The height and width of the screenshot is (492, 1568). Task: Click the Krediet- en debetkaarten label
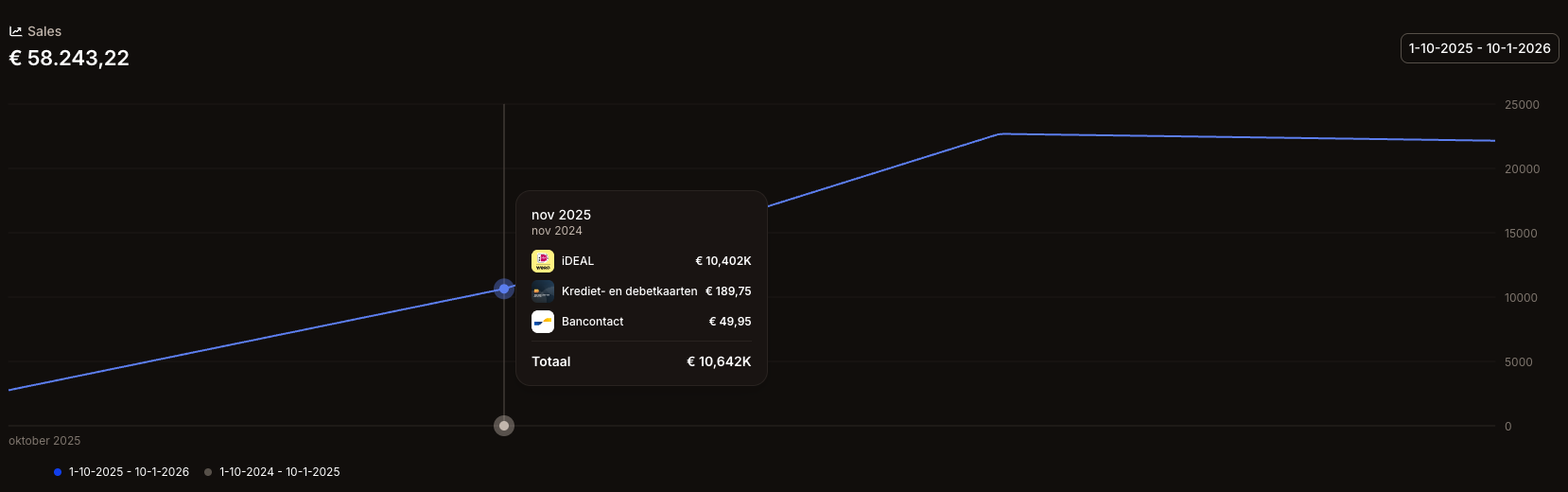point(629,291)
